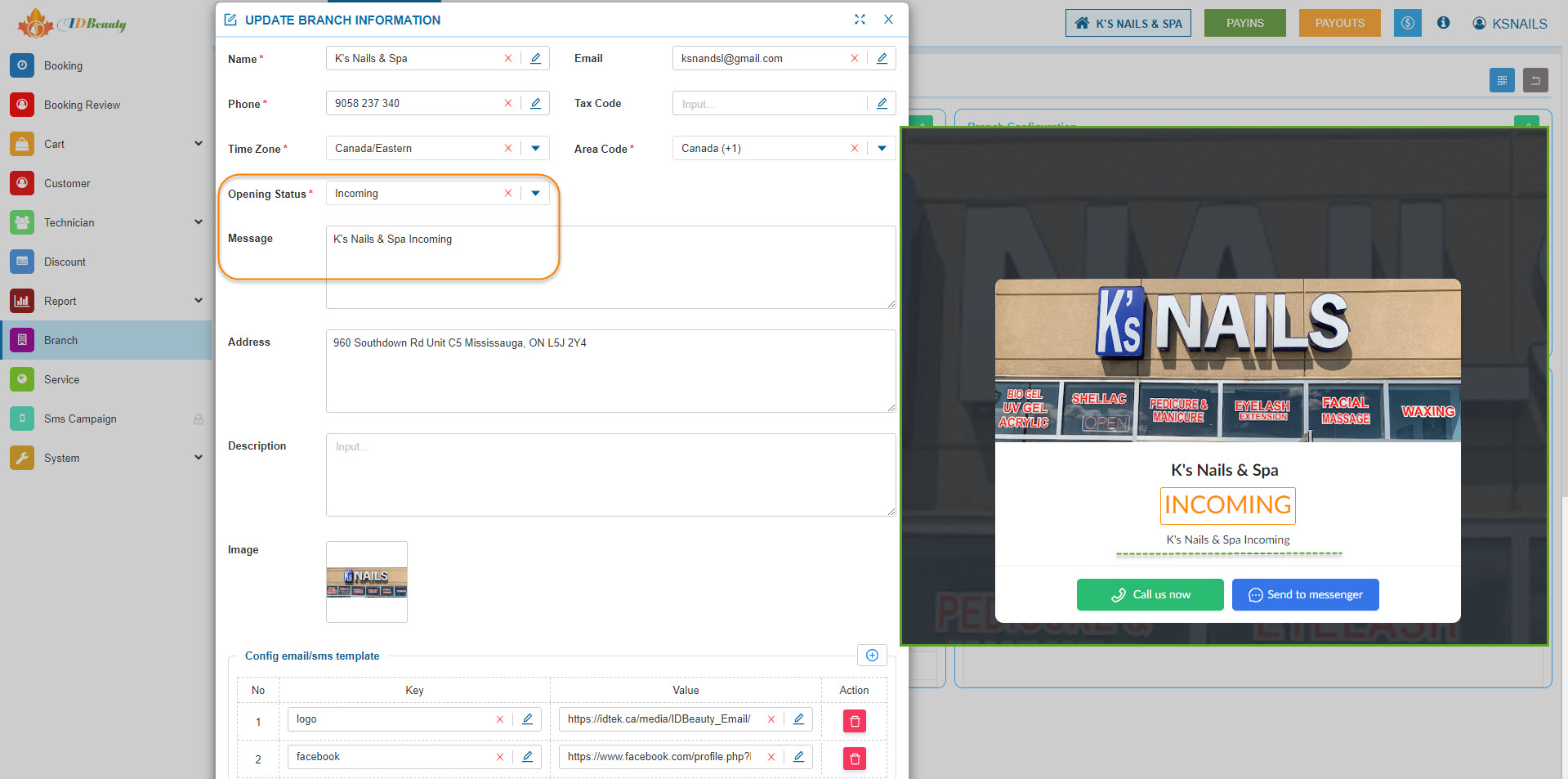Click the System wrench icon
Screen dimensions: 1568x779
click(22, 458)
